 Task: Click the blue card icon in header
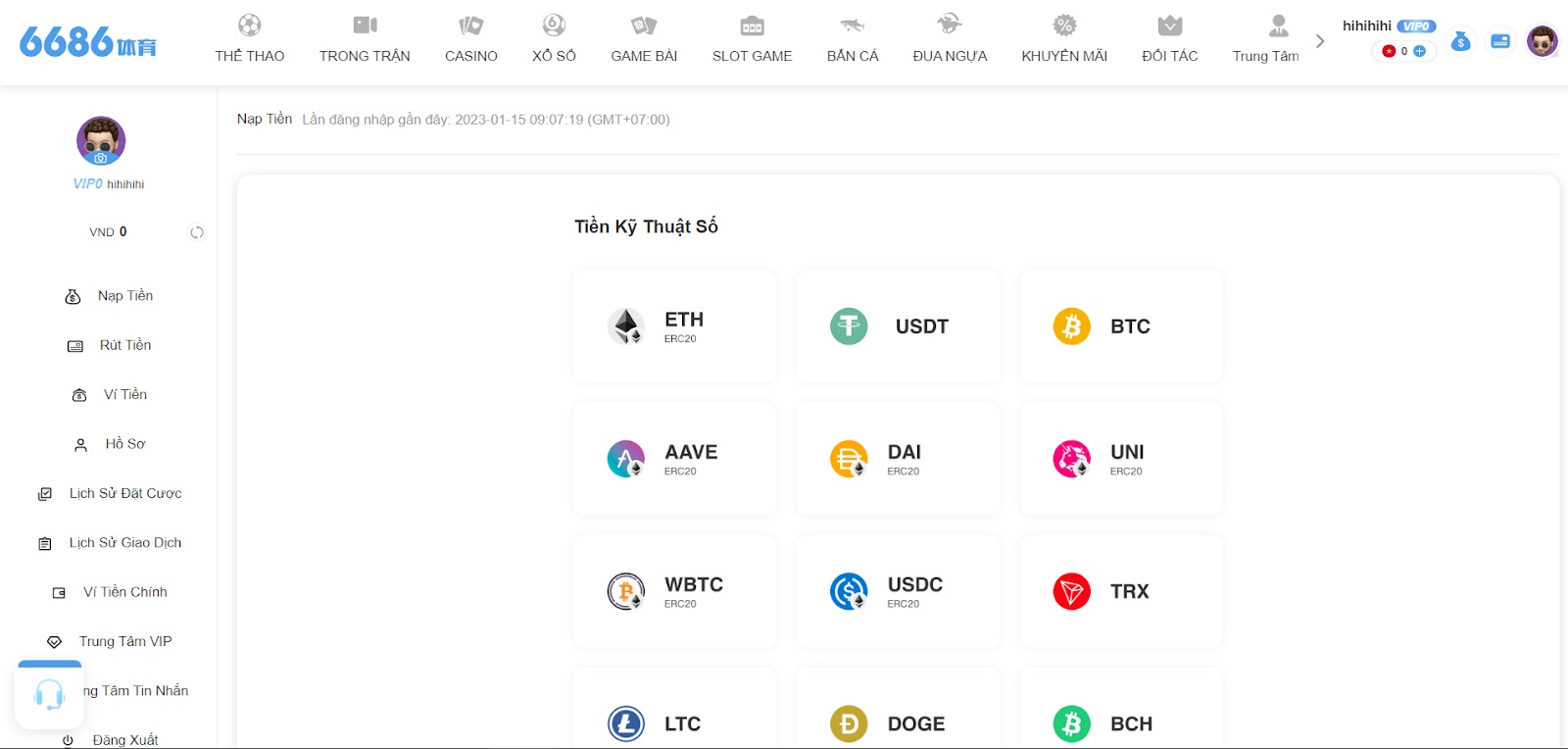coord(1500,41)
